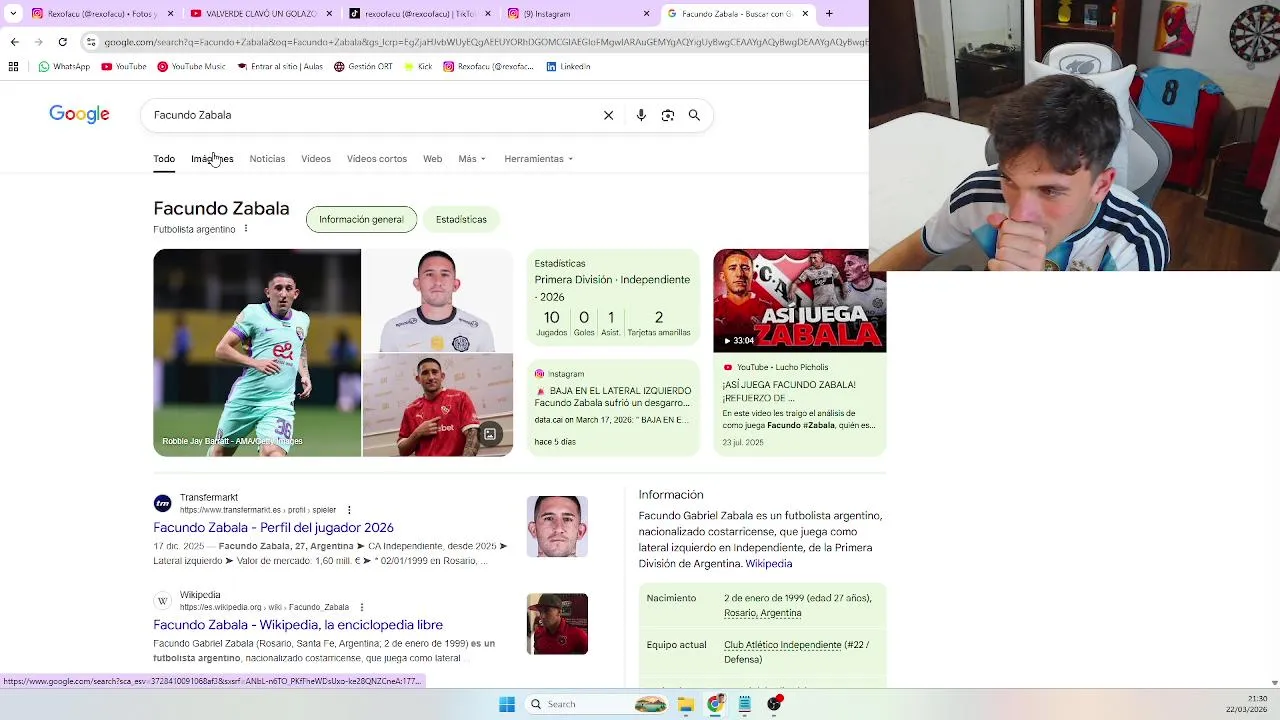Viewport: 1280px width, 720px height.
Task: Switch to the VALVERDE CLAVÓ UN GOLAZO YouTube tab
Action: pyautogui.click(x=258, y=14)
